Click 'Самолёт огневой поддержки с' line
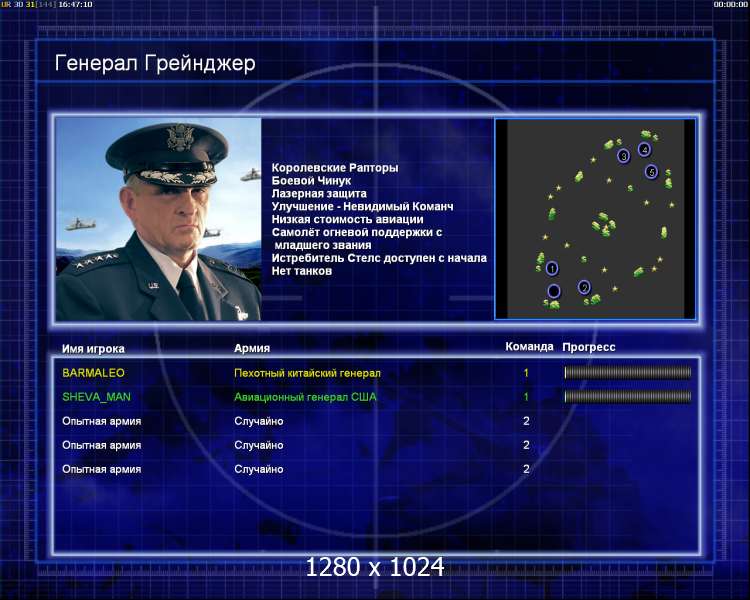The width and height of the screenshot is (750, 600). [x=357, y=233]
